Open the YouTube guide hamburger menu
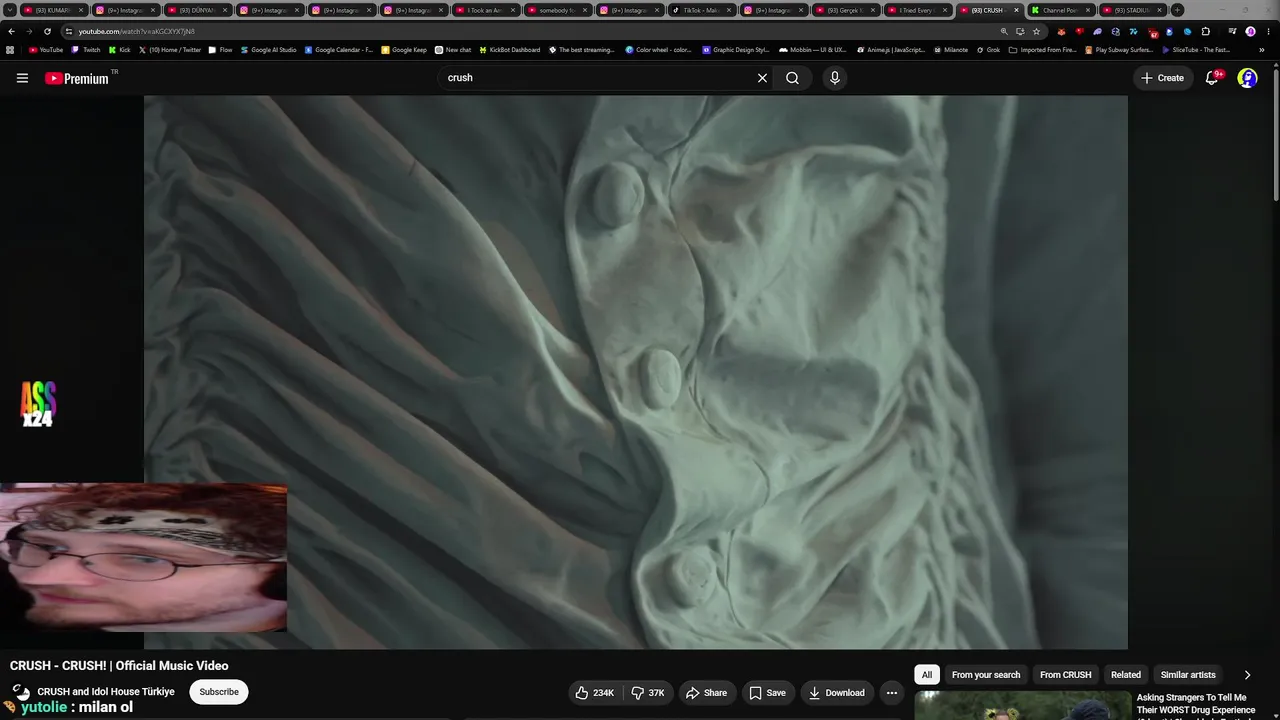 click(22, 78)
